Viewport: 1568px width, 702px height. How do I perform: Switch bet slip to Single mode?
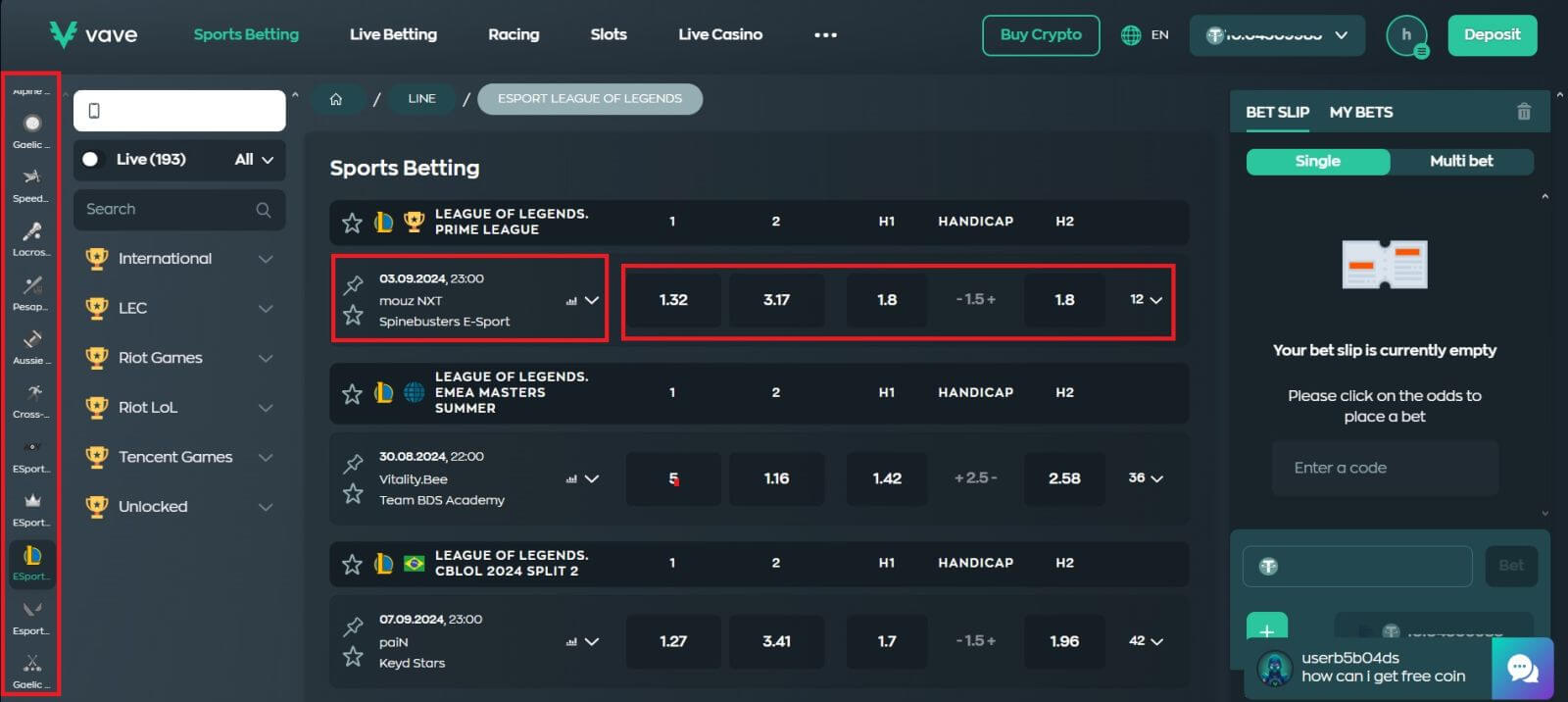(x=1317, y=162)
